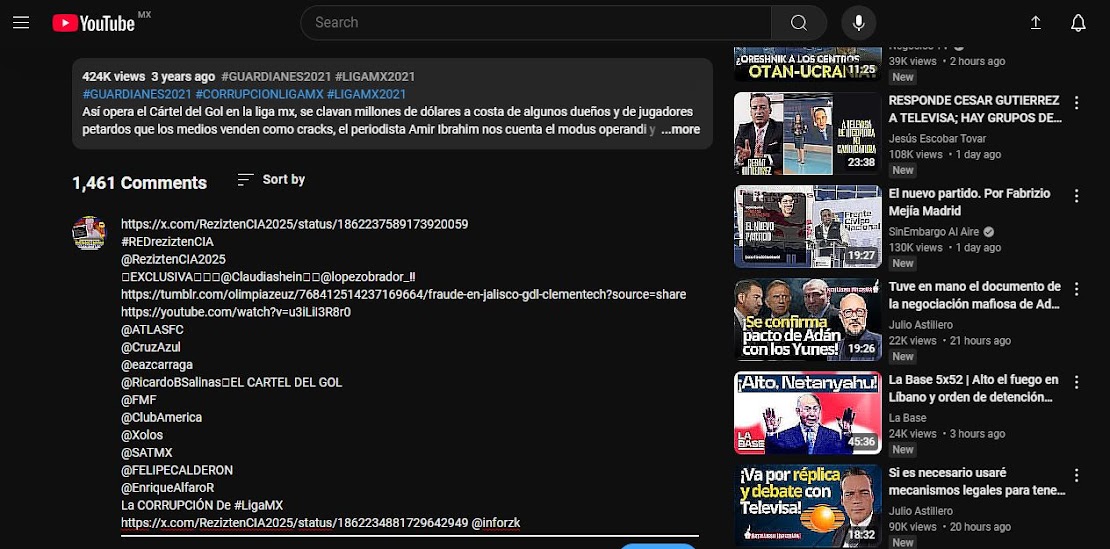Click @SATMX mention in comment
This screenshot has width=1110, height=549.
pos(147,453)
